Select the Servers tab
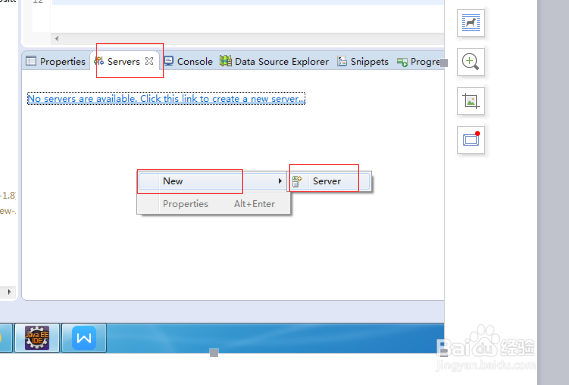This screenshot has width=569, height=385. point(123,61)
